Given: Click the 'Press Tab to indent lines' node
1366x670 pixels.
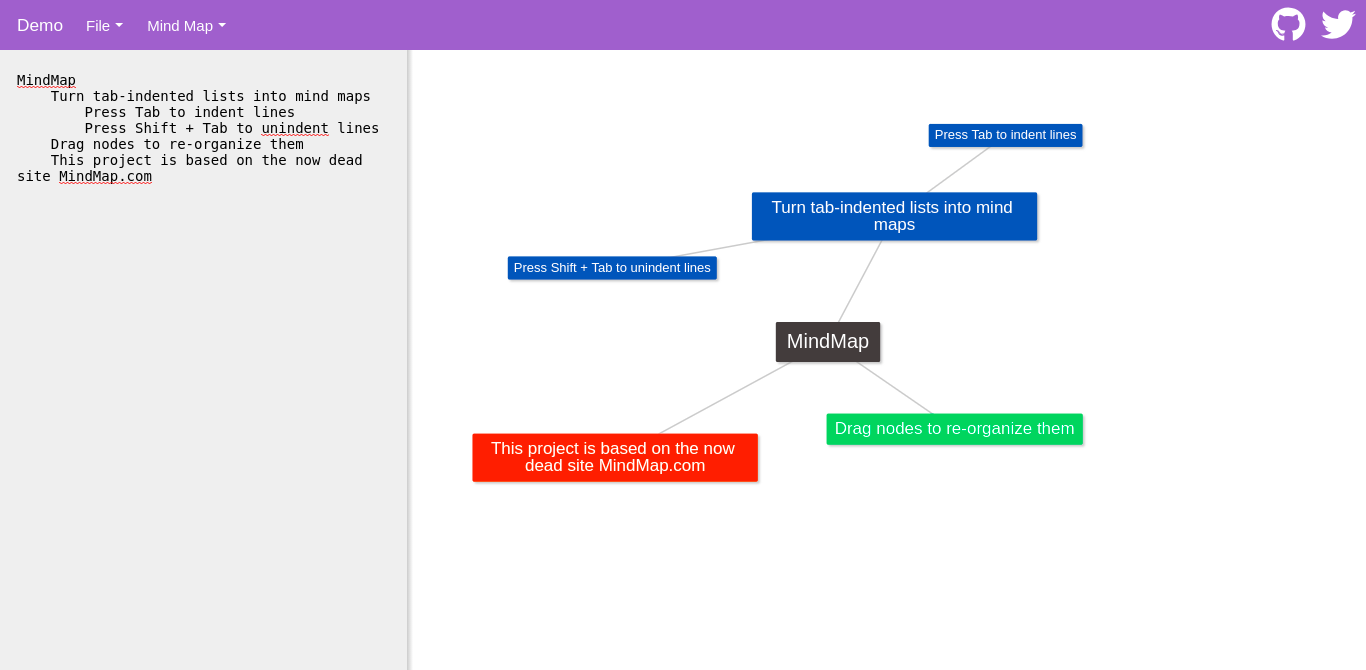Looking at the screenshot, I should tap(1005, 135).
